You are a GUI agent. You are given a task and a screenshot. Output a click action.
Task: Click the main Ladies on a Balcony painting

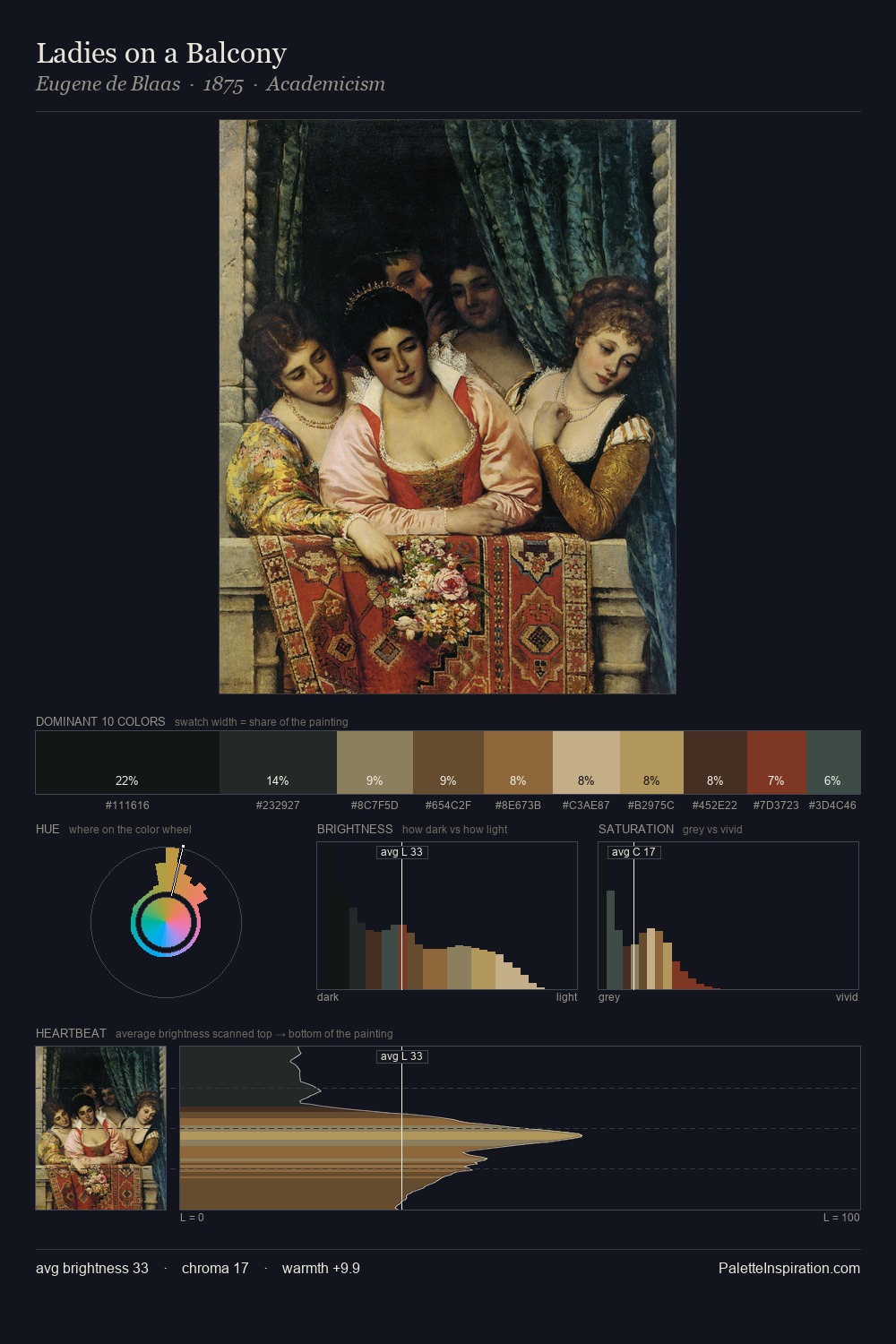447,407
